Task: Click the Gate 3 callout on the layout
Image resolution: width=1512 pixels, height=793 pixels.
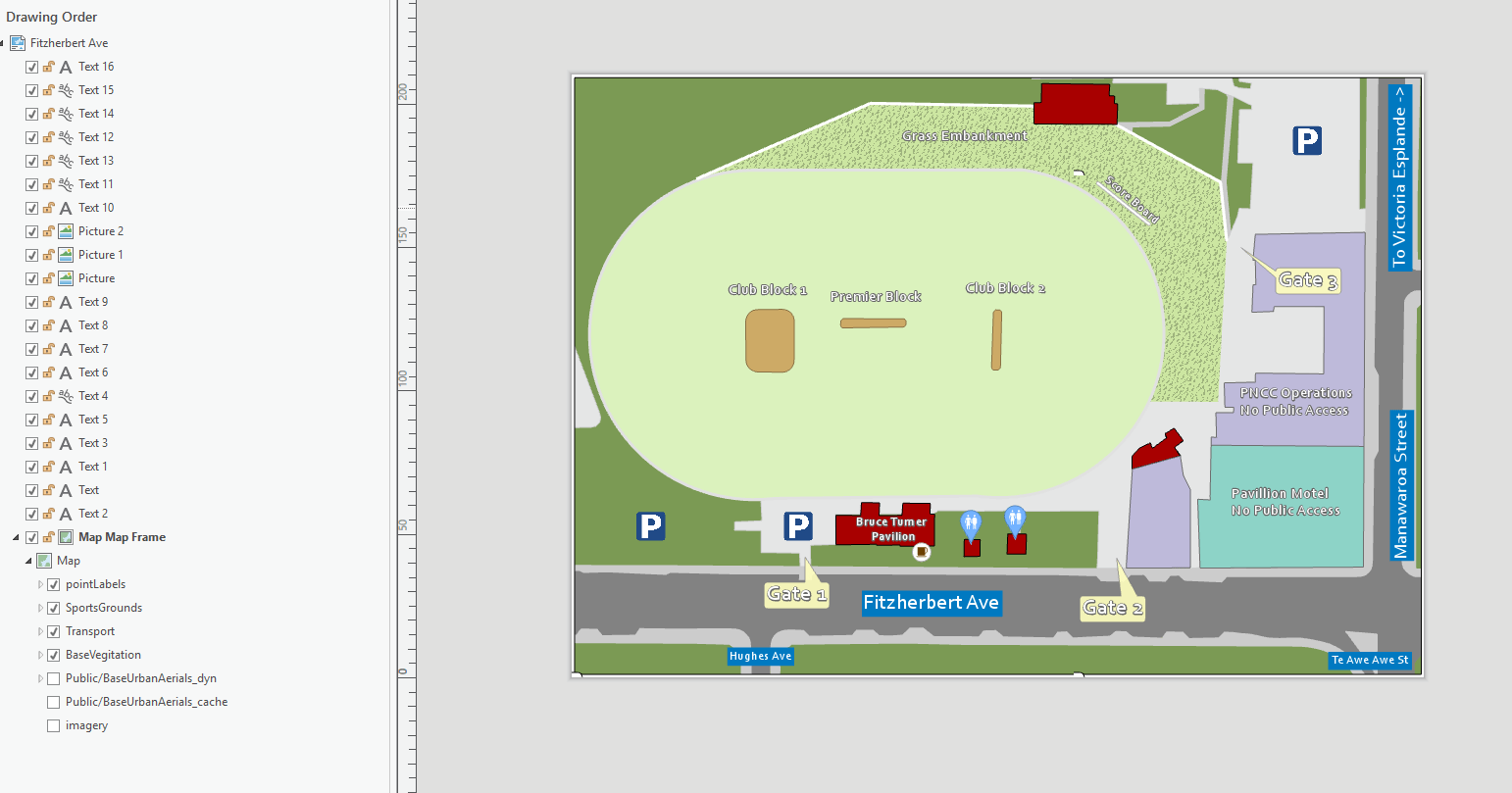Action: (1308, 280)
